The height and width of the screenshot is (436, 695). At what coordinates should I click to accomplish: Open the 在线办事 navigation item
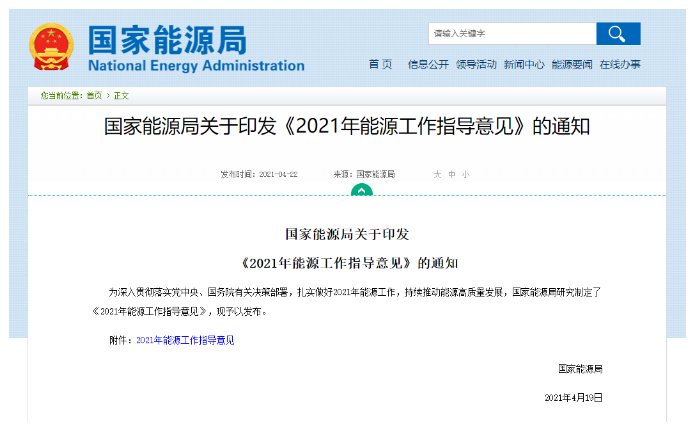[x=620, y=65]
